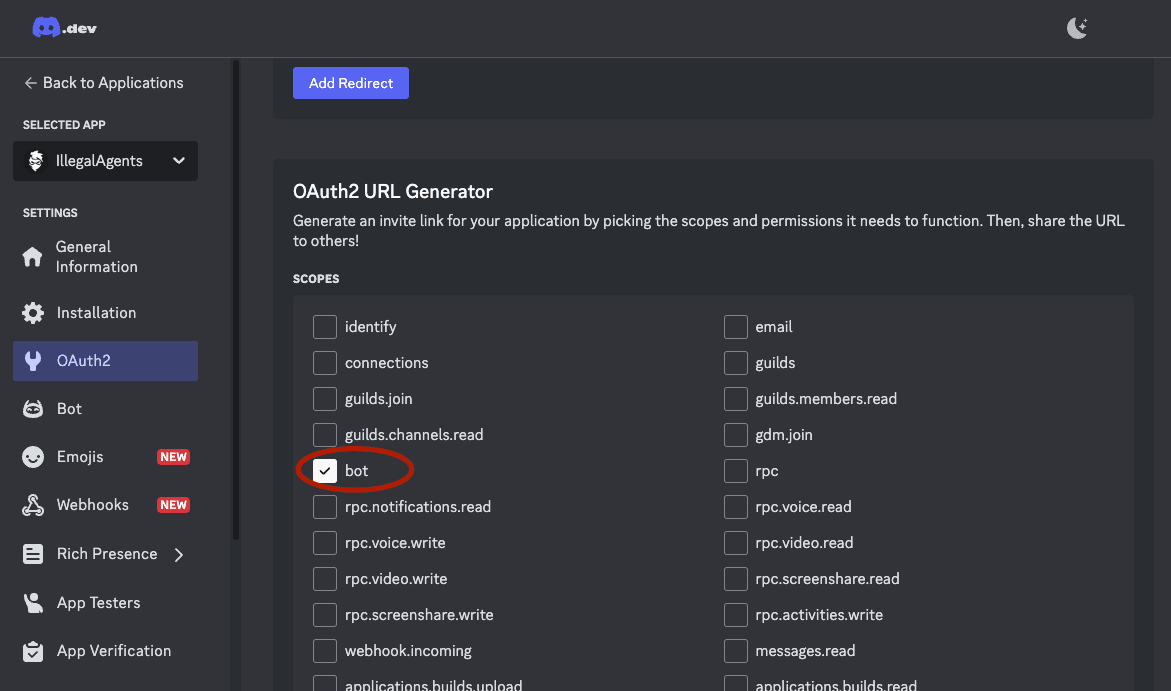Enable the identify scope checkbox
This screenshot has width=1171, height=691.
(325, 326)
